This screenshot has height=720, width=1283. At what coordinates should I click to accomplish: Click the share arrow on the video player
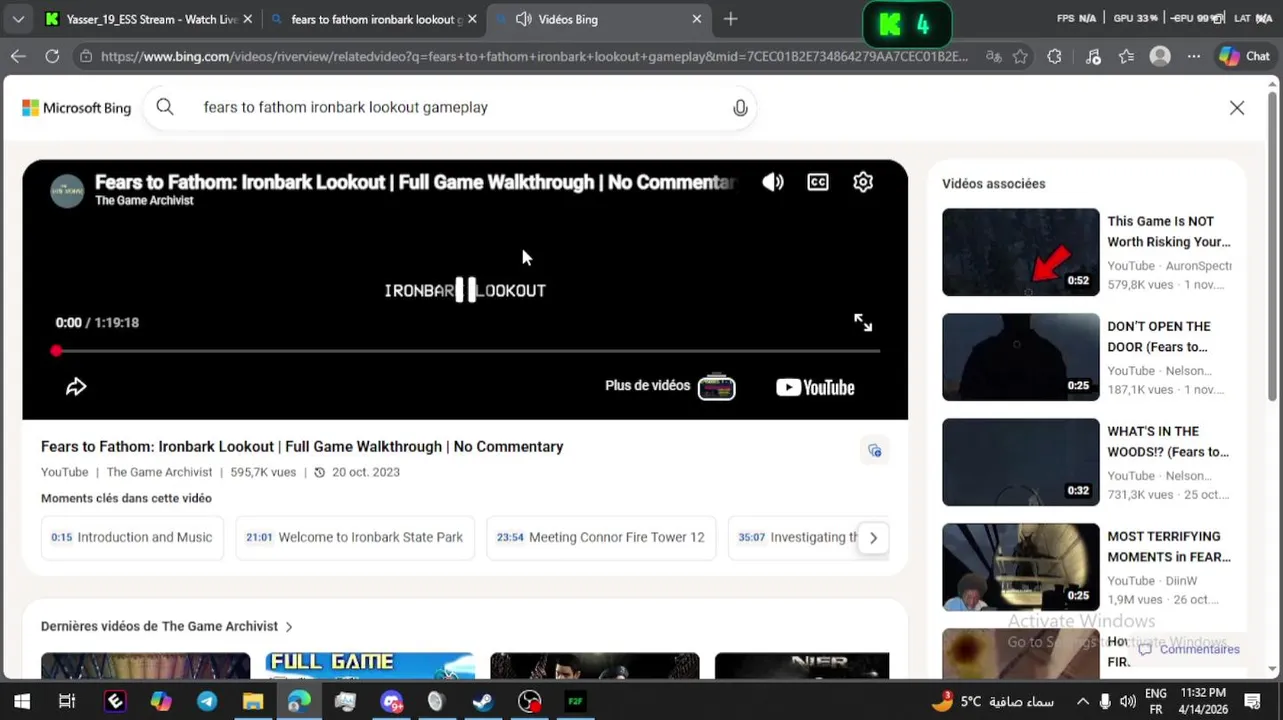pyautogui.click(x=76, y=387)
